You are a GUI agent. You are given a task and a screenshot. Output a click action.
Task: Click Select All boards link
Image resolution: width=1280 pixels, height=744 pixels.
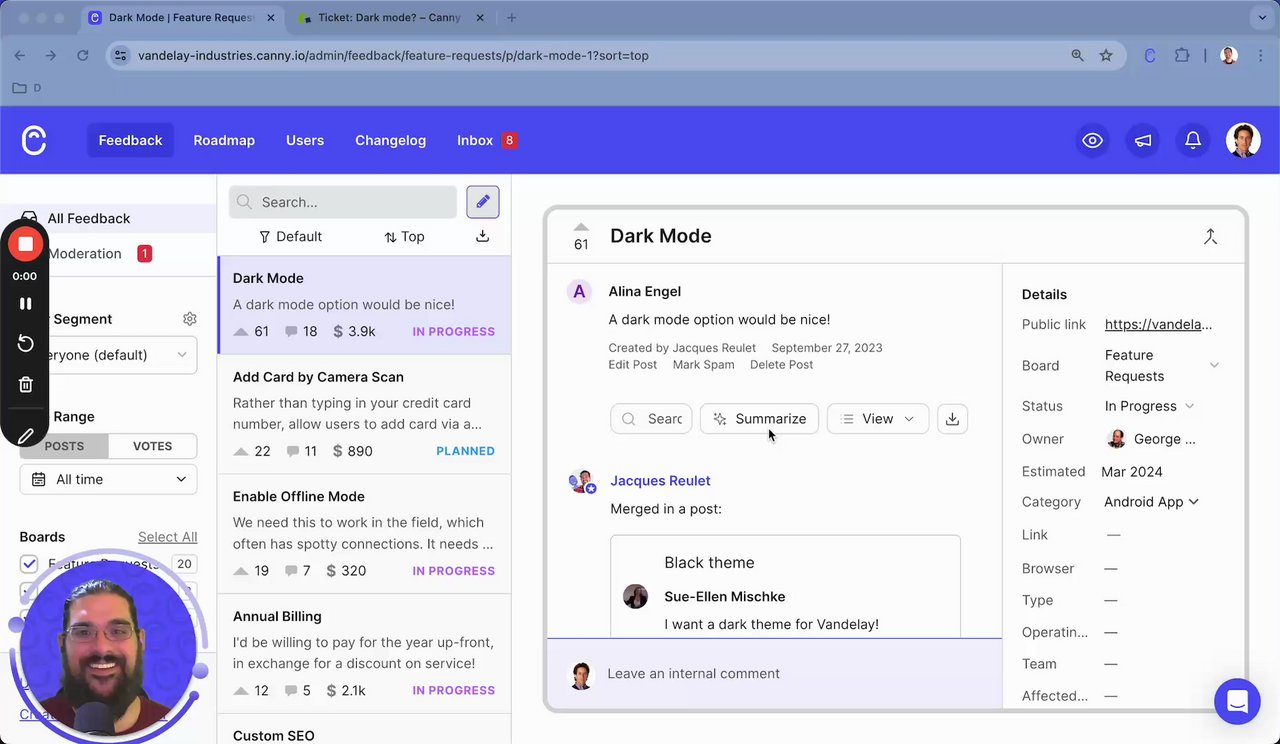[167, 537]
